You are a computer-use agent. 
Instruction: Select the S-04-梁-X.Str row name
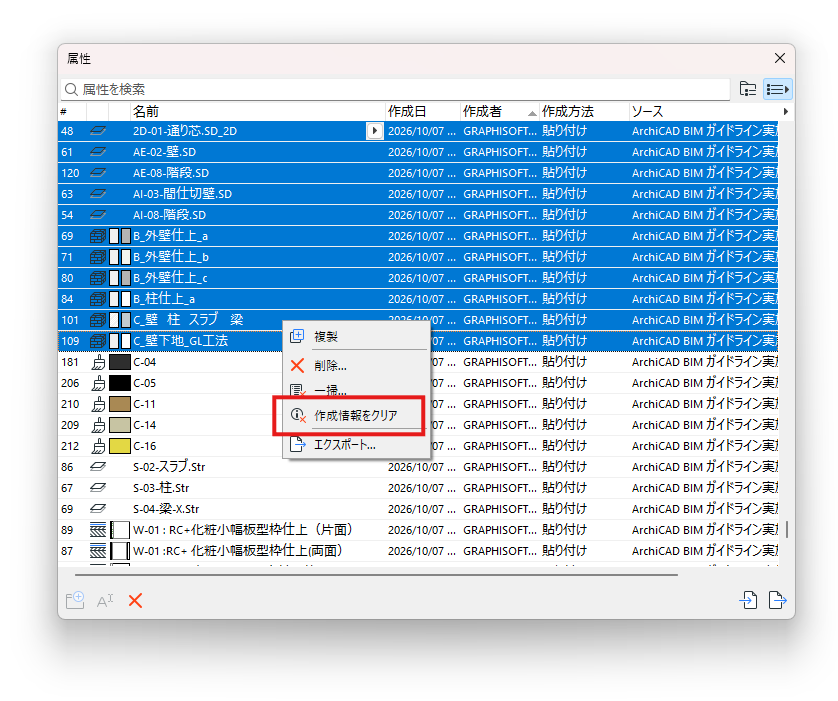pyautogui.click(x=166, y=509)
